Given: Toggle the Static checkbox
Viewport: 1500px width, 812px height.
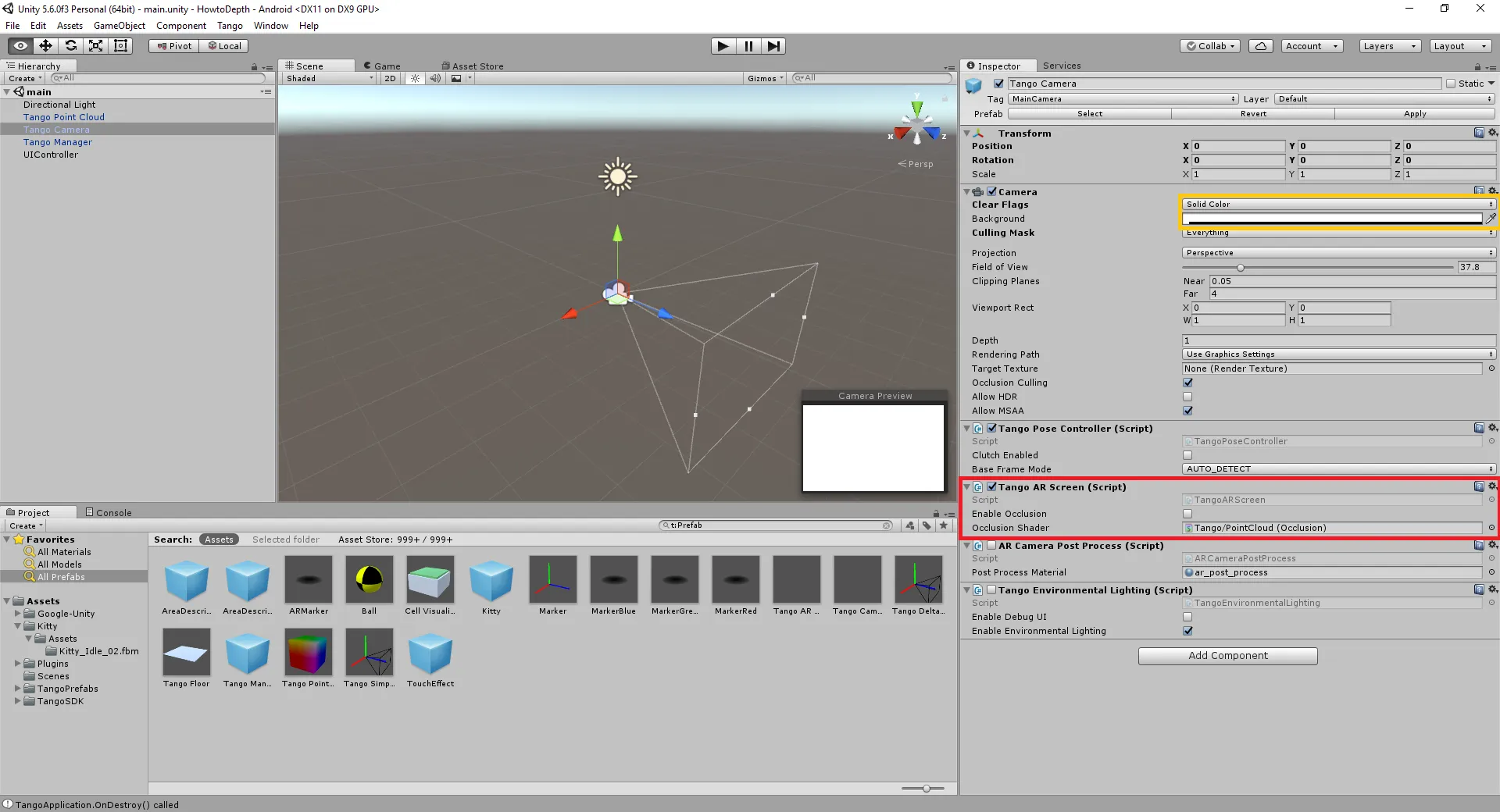Looking at the screenshot, I should point(1451,84).
